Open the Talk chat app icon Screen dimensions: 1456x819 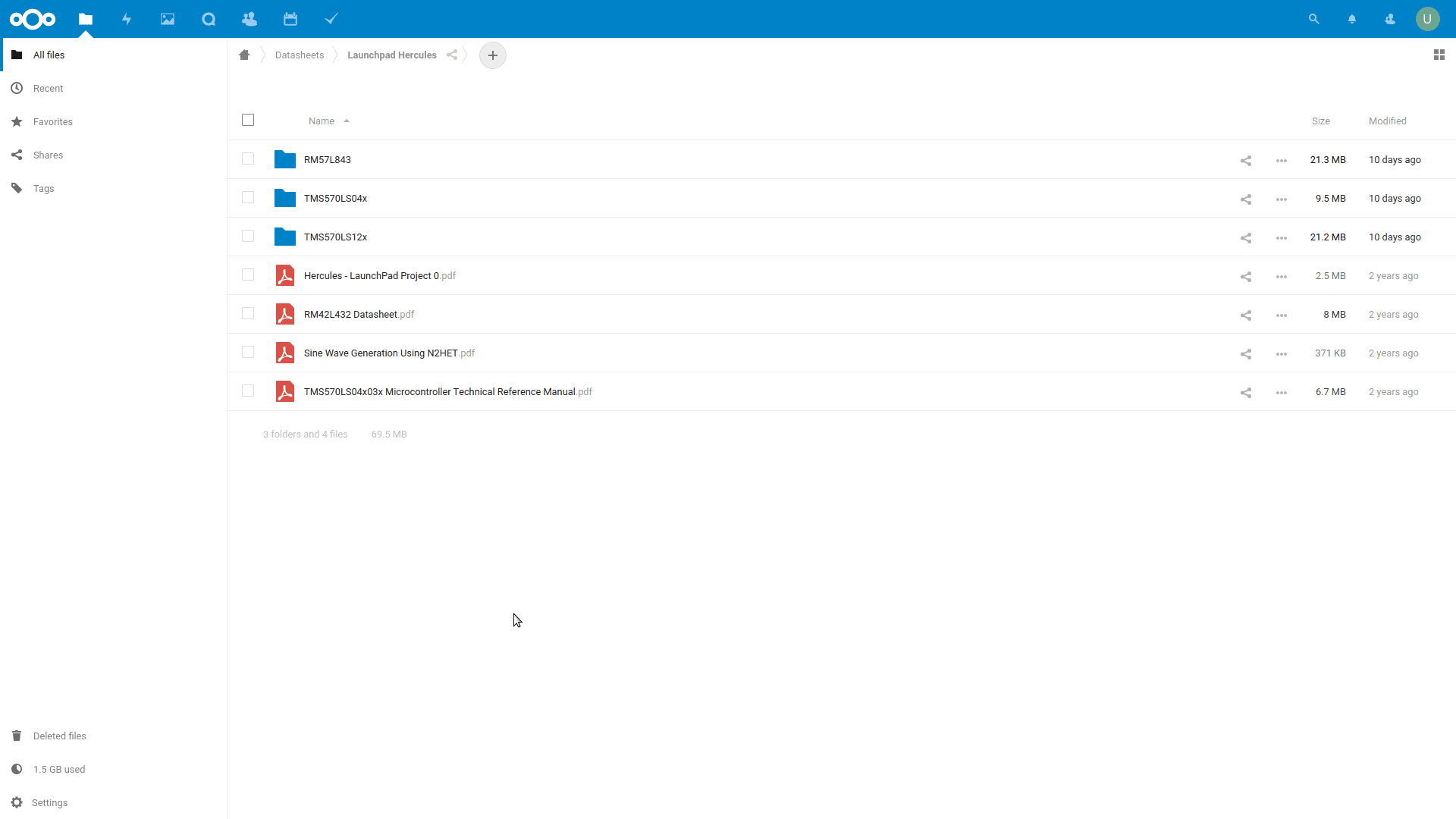click(x=209, y=19)
